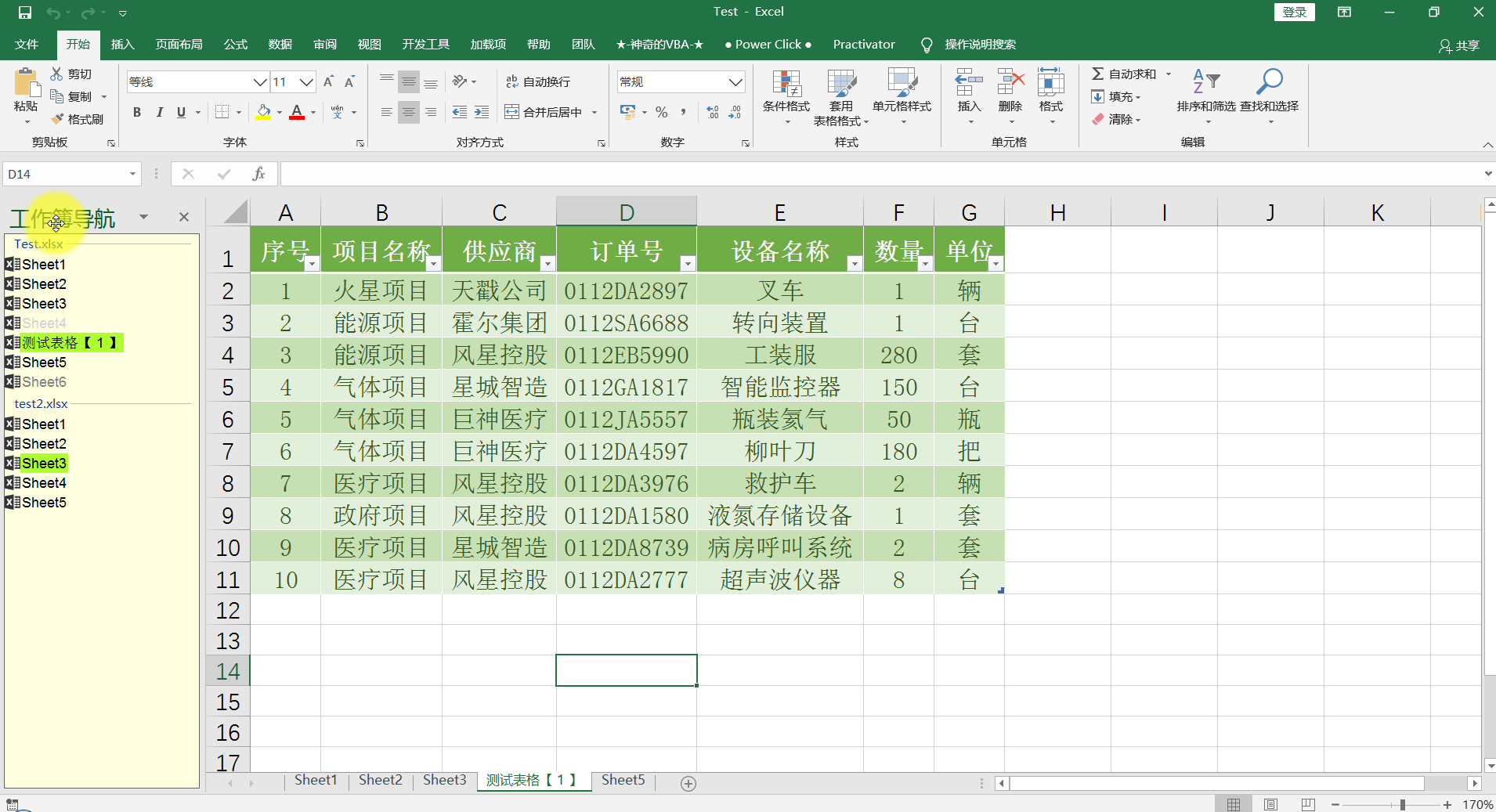This screenshot has height=812, width=1496.
Task: Toggle Wrap Text (自动换行)
Action: 537,81
